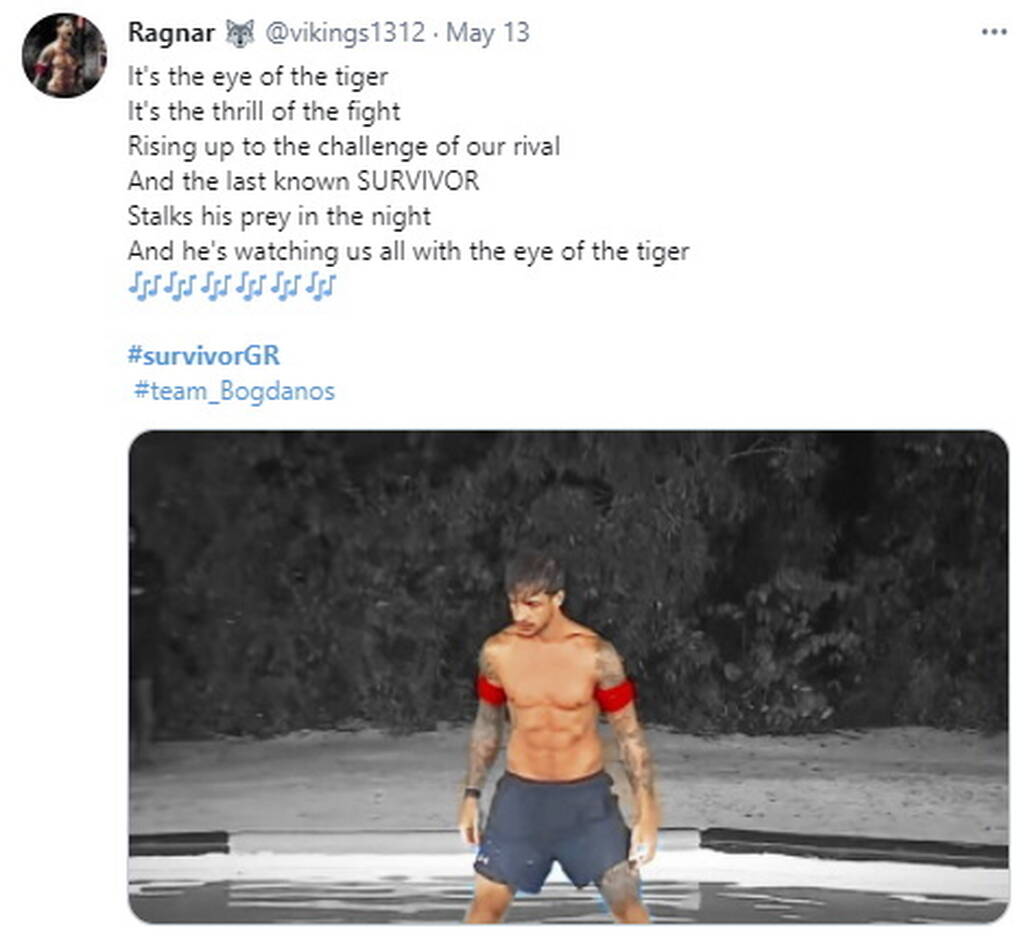Click the line "It's the thrill of the fight"

point(264,111)
